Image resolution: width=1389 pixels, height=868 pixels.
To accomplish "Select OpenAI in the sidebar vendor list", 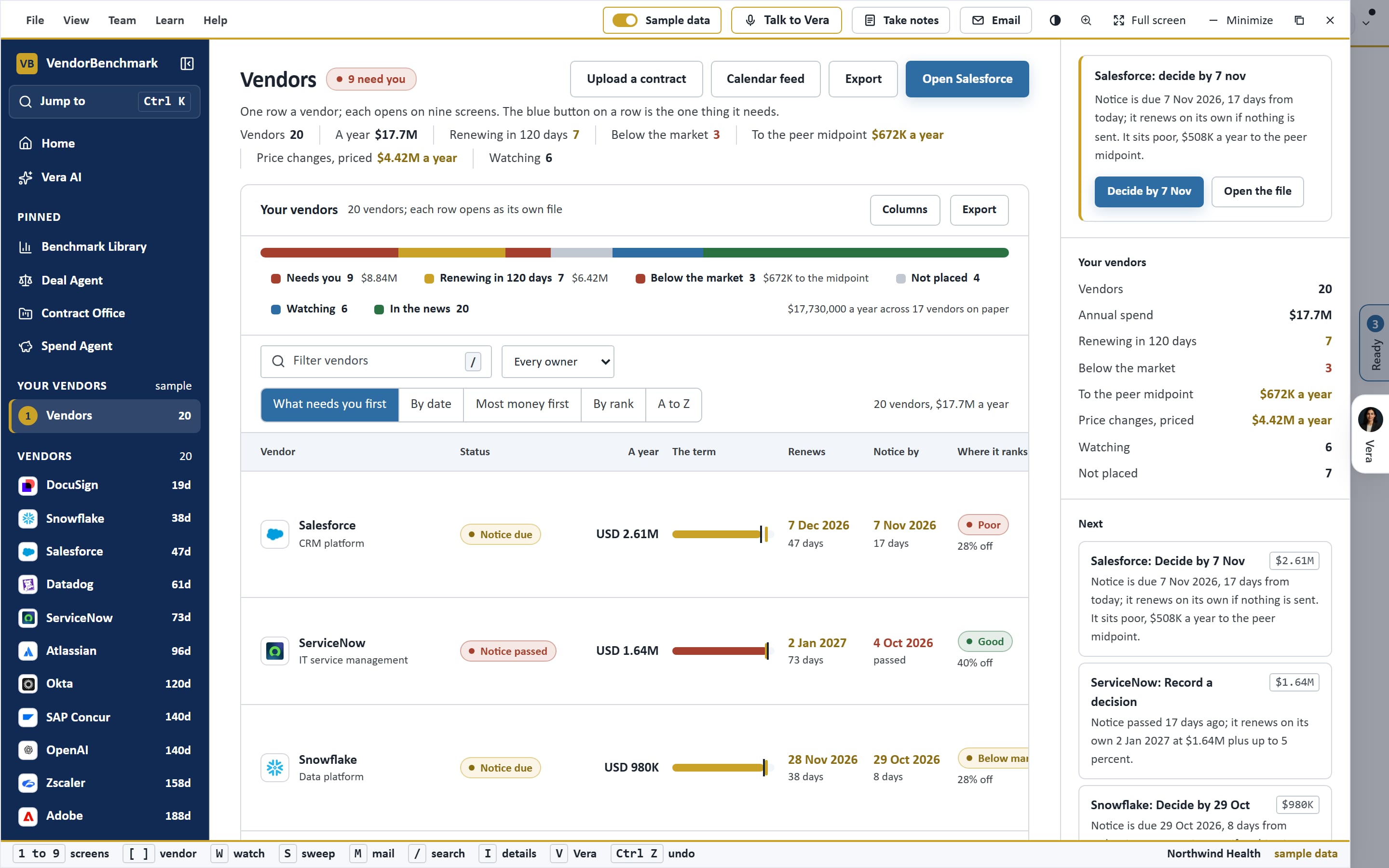I will (x=105, y=750).
